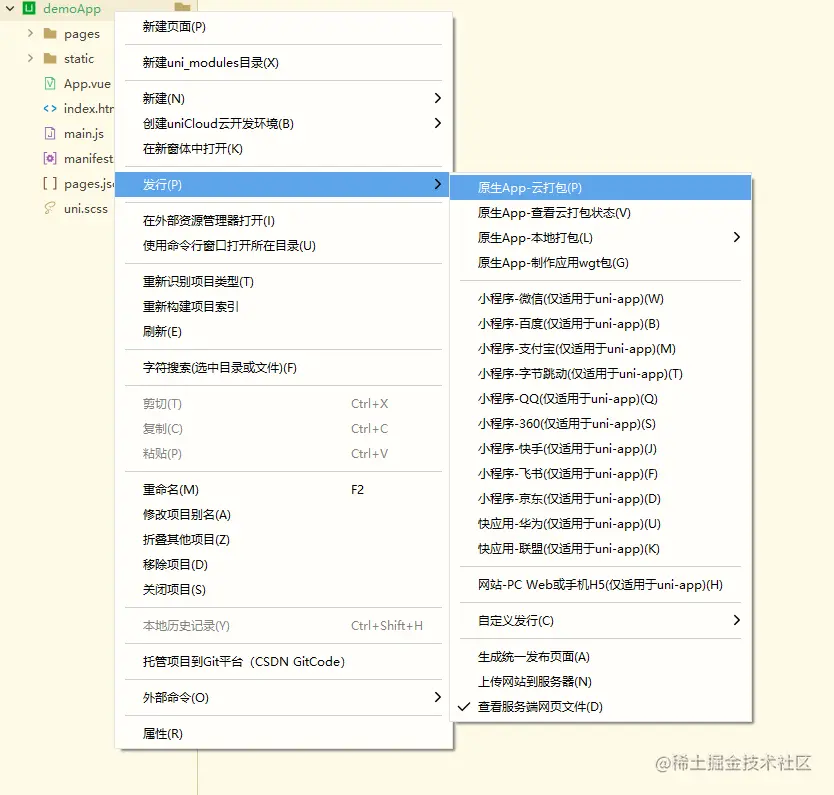The image size is (834, 795).
Task: Choose 快应用-联盟 publish option
Action: tap(601, 549)
